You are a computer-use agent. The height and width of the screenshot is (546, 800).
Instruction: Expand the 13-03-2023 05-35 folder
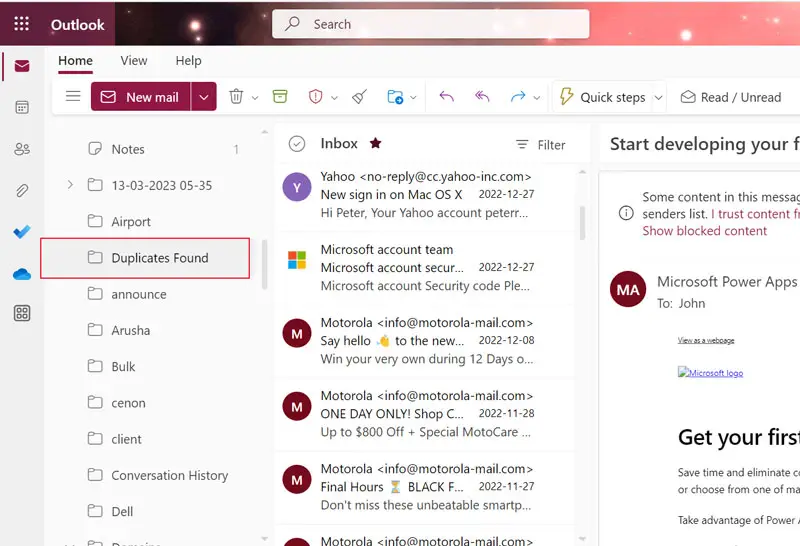point(70,185)
